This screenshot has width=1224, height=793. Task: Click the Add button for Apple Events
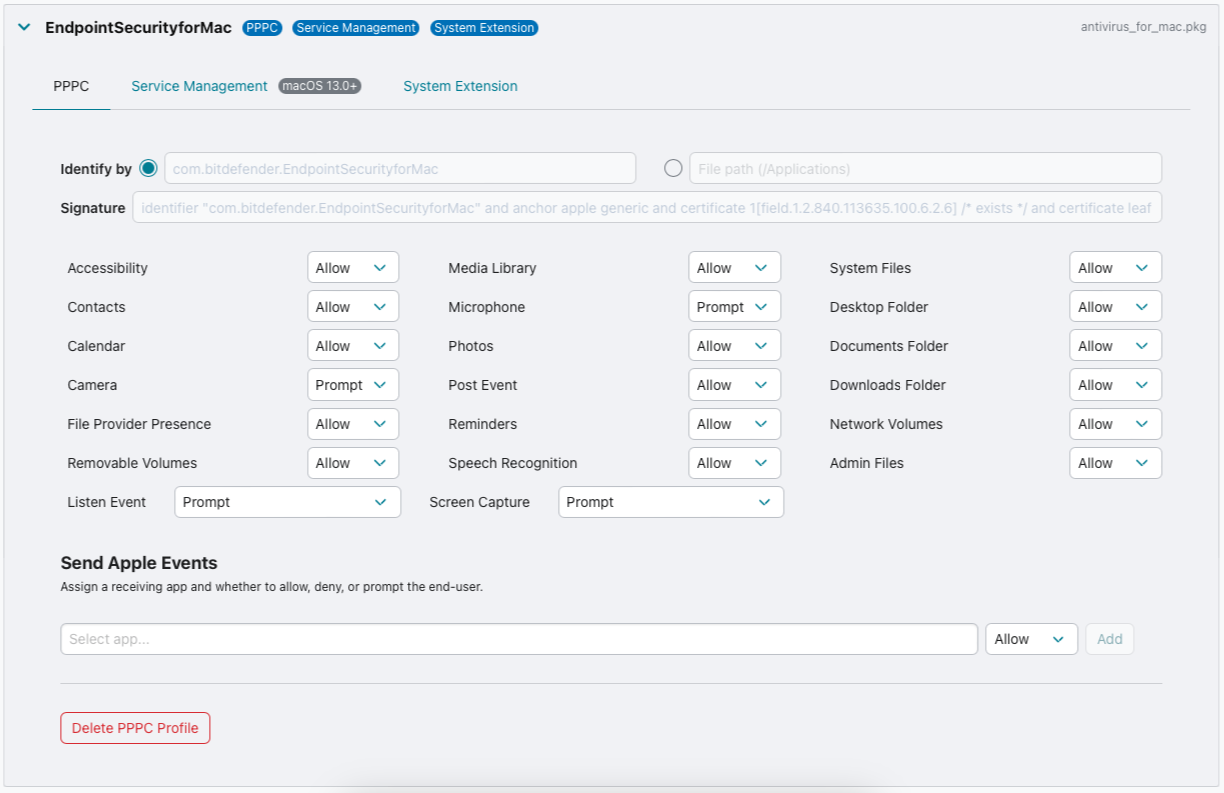1110,639
